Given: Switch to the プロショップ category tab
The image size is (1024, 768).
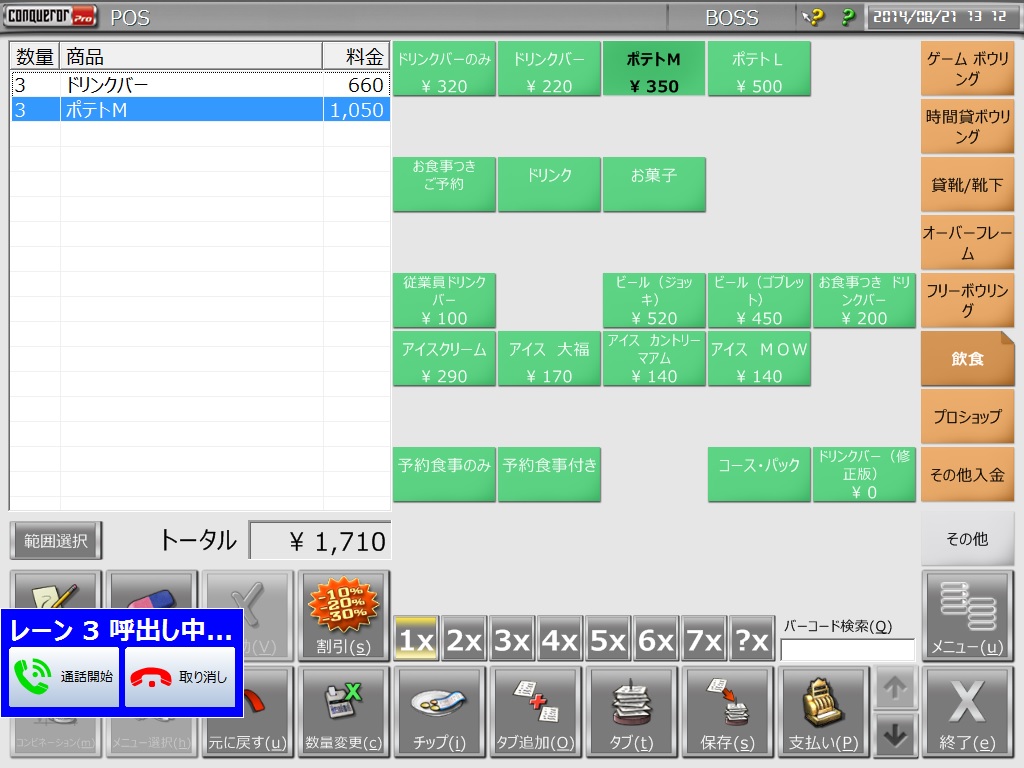Looking at the screenshot, I should (x=967, y=417).
